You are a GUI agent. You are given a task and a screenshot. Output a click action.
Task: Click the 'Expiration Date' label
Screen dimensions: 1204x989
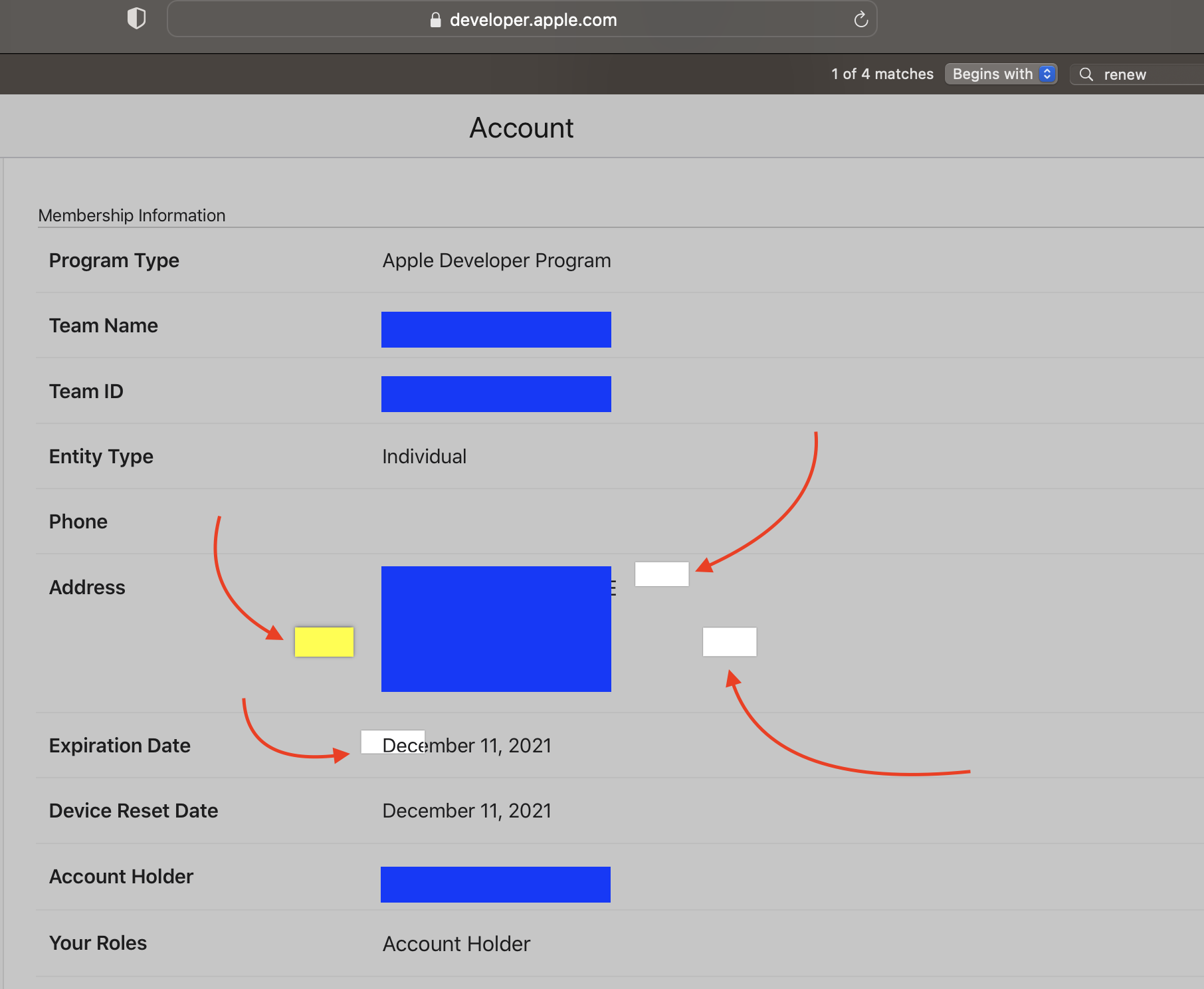point(120,746)
